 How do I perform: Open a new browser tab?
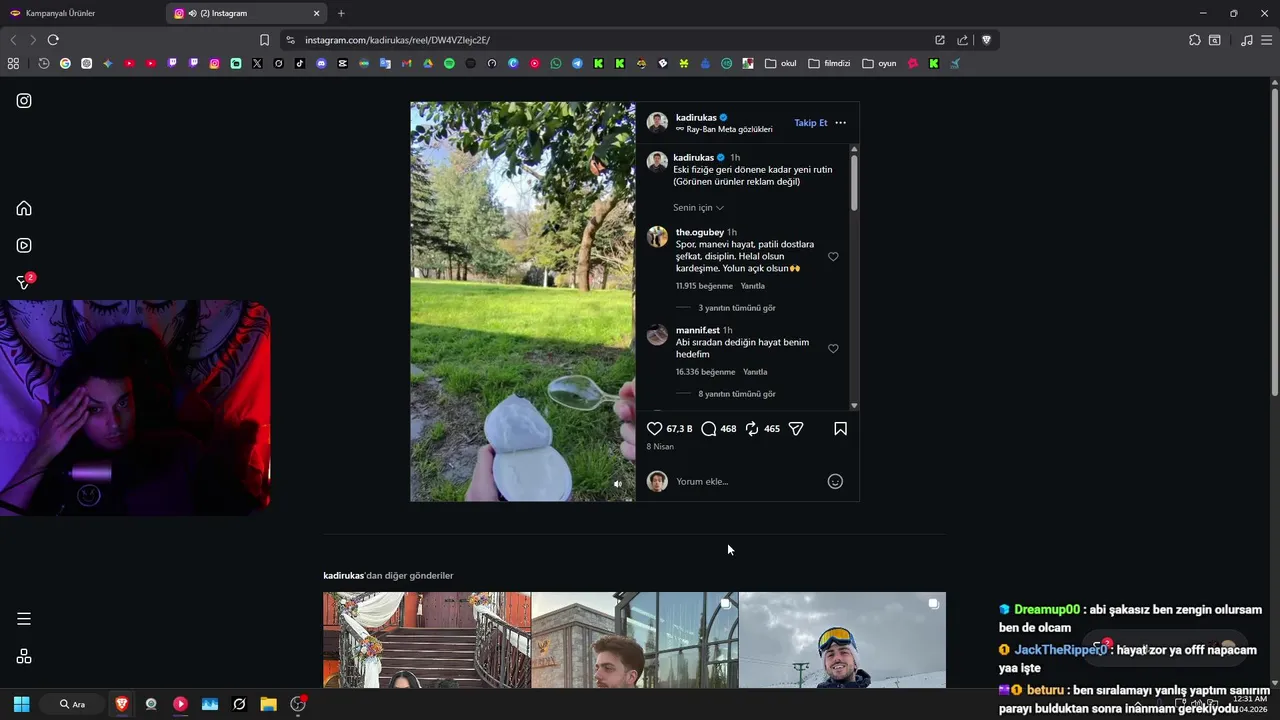point(341,13)
